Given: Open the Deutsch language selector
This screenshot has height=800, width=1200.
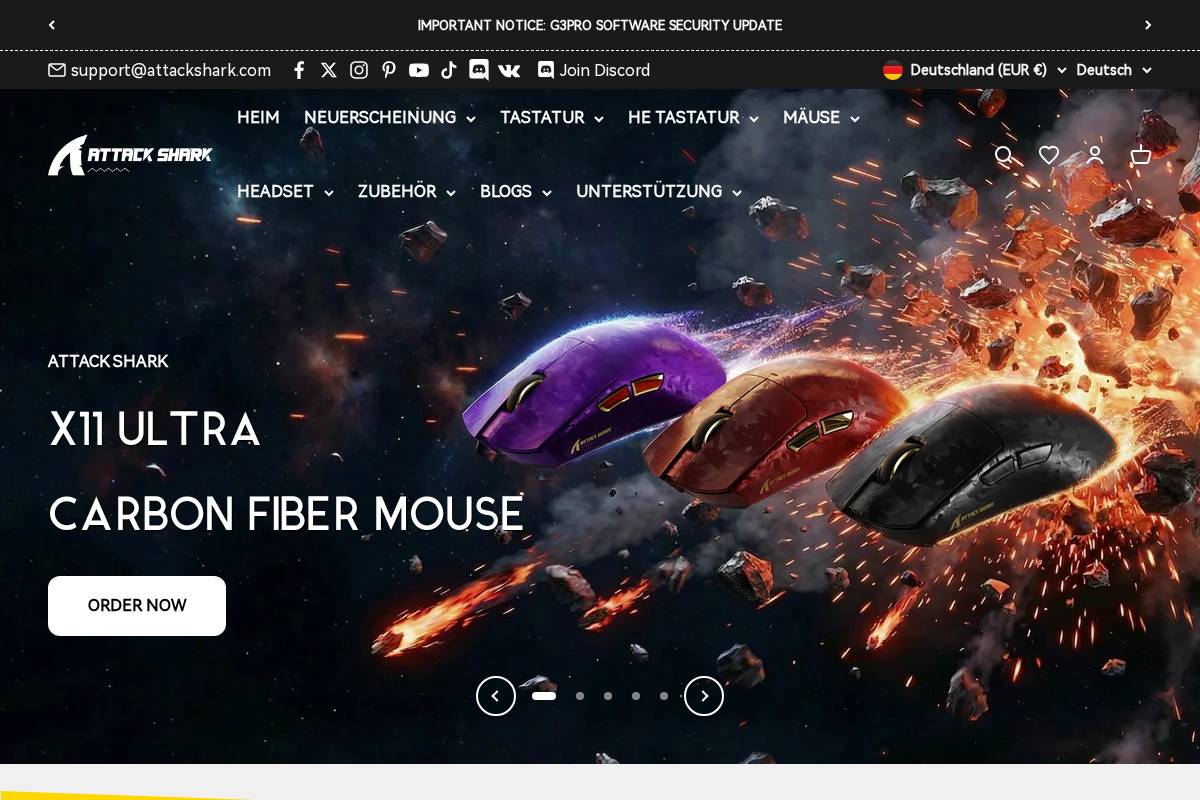Looking at the screenshot, I should click(1114, 70).
